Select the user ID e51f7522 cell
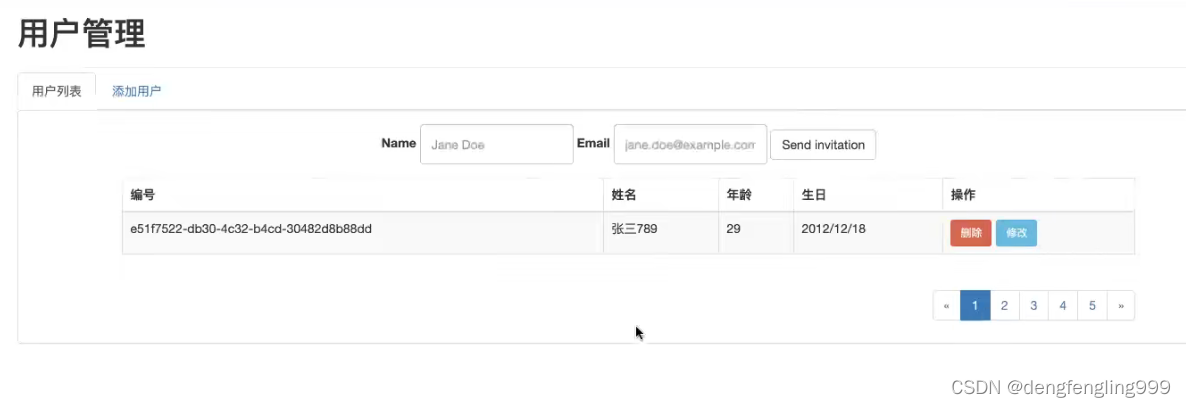Image resolution: width=1186 pixels, height=407 pixels. pyautogui.click(x=251, y=229)
